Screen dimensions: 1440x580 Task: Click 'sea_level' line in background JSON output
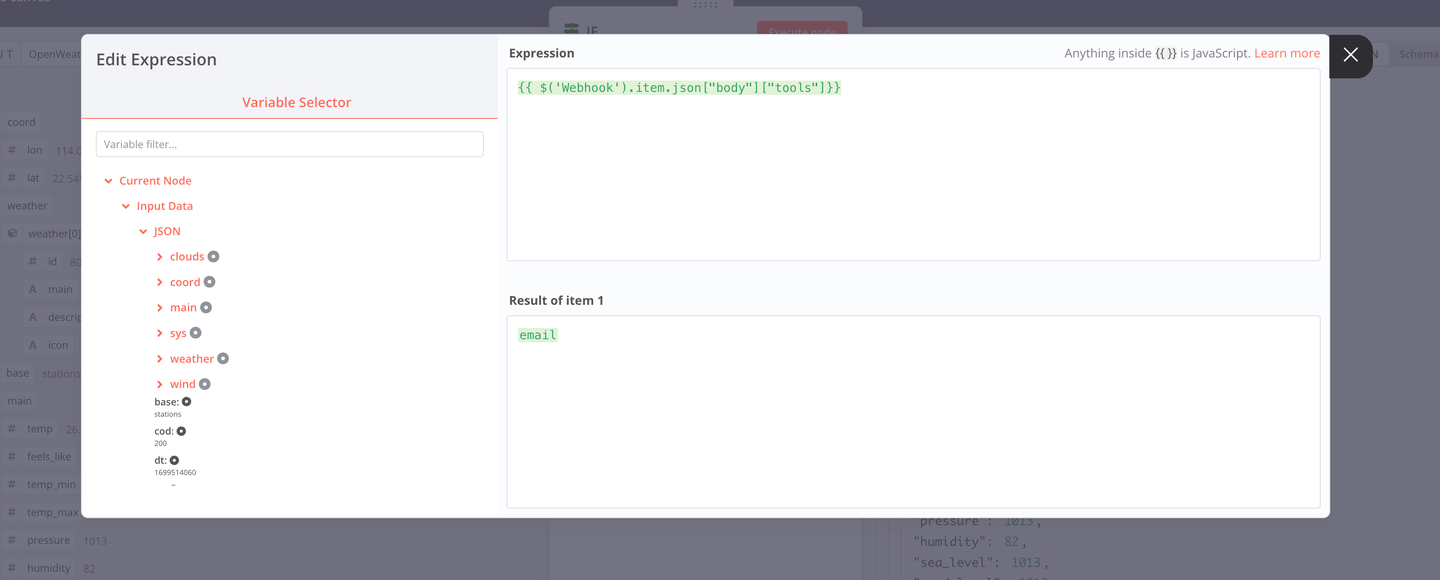[x=981, y=562]
